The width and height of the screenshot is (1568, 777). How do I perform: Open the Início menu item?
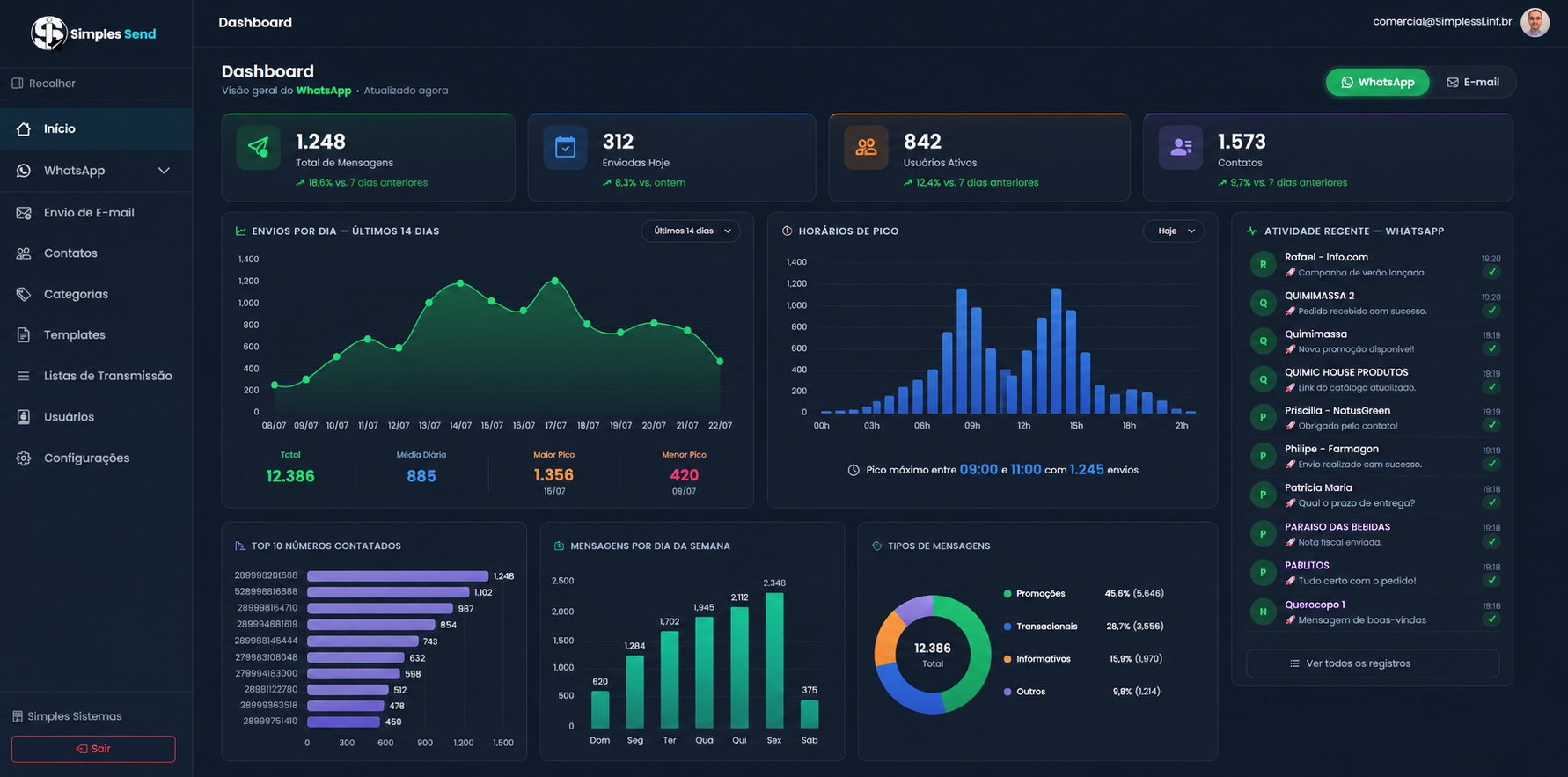pos(96,128)
